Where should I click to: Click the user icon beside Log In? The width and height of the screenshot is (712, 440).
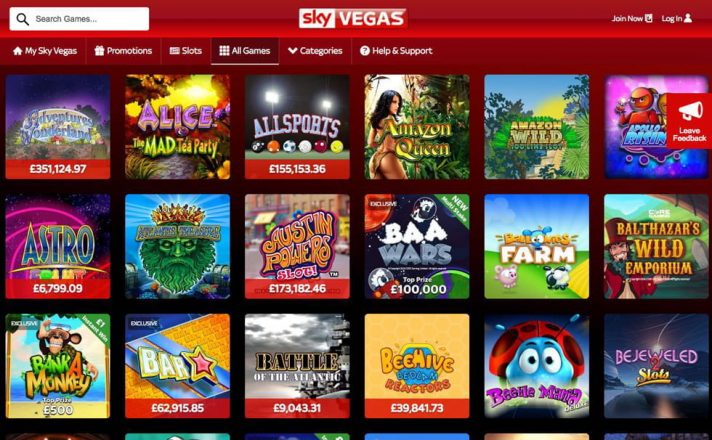[x=688, y=18]
